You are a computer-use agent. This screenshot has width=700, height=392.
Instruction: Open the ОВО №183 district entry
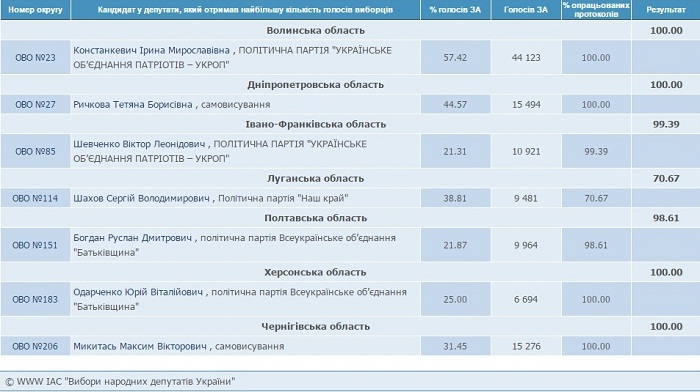click(35, 299)
